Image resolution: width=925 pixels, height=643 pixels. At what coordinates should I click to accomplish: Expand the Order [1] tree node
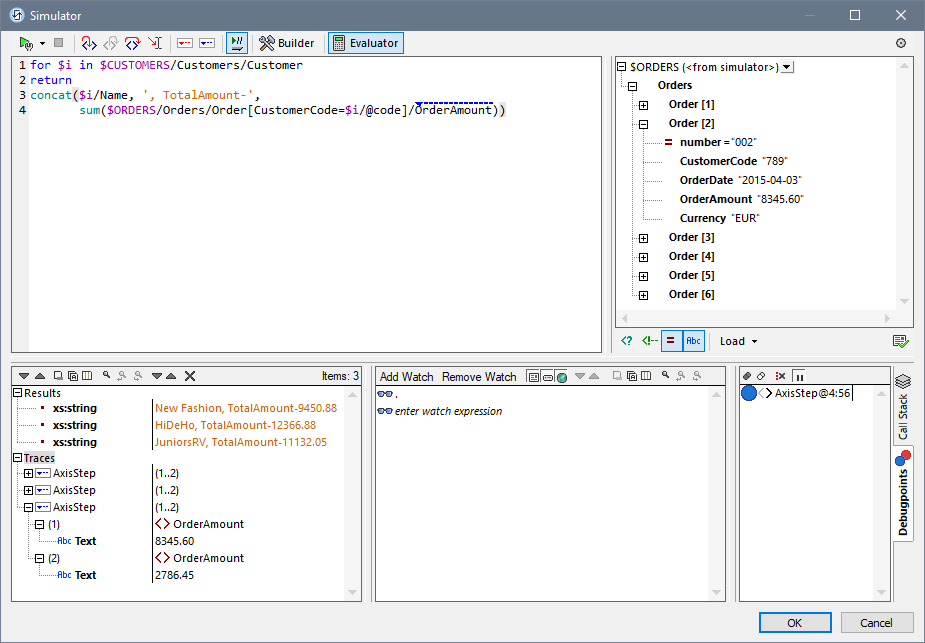(644, 105)
